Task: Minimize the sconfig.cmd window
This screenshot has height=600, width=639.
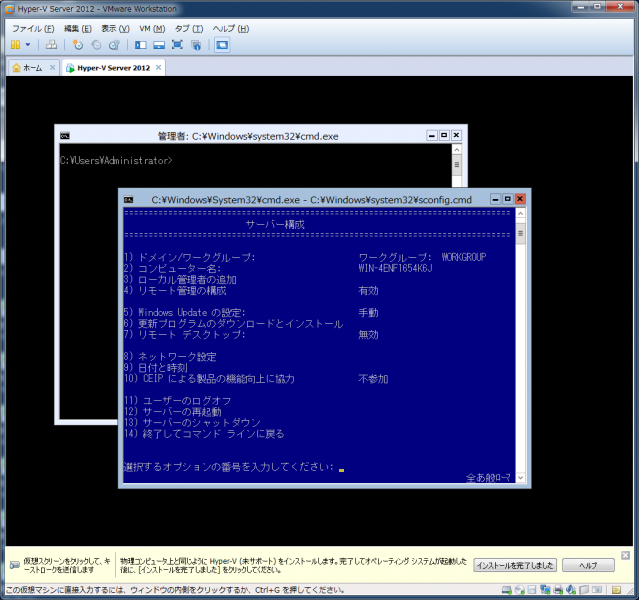Action: (x=495, y=199)
